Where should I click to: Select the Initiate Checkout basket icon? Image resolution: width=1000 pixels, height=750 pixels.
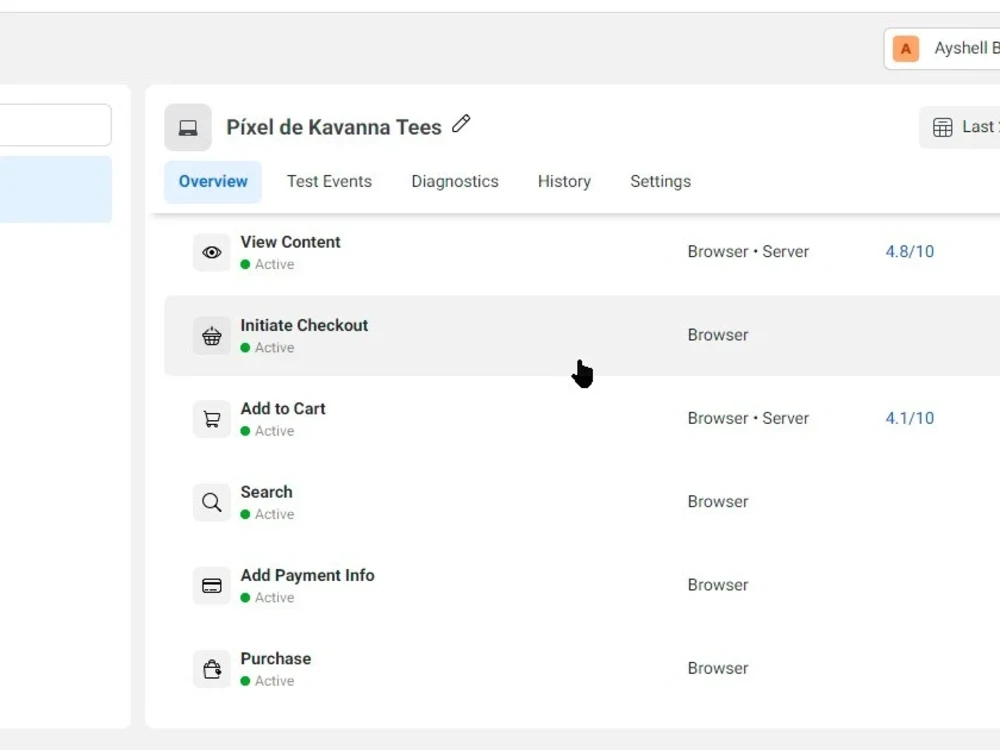tap(211, 336)
